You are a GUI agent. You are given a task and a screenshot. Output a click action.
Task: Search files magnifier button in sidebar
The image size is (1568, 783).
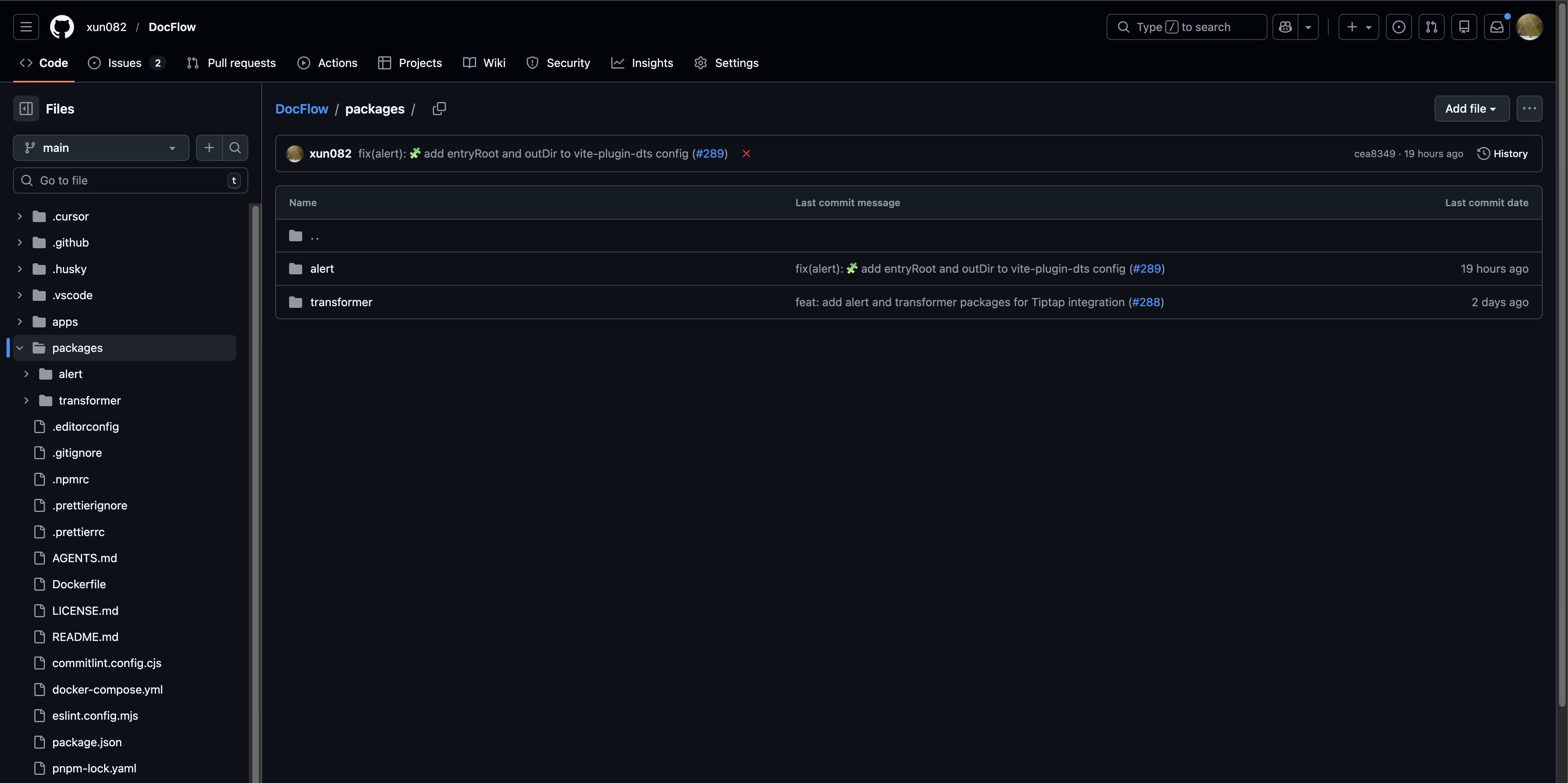tap(235, 148)
